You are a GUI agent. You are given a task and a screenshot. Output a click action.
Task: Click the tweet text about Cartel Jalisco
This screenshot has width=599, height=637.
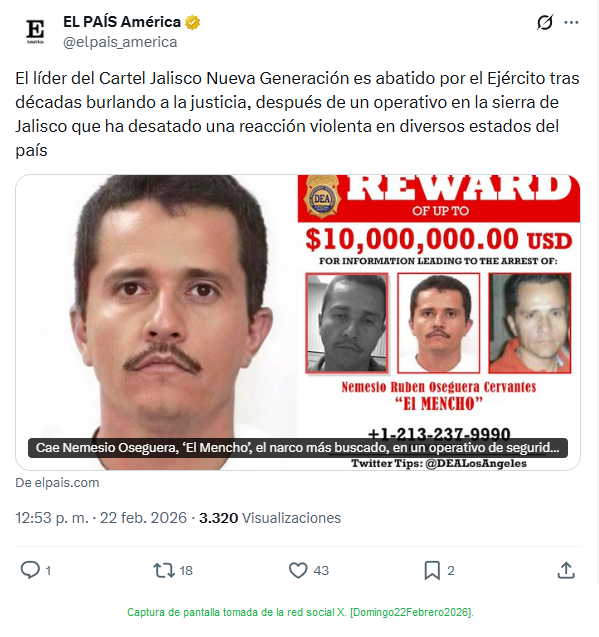297,114
